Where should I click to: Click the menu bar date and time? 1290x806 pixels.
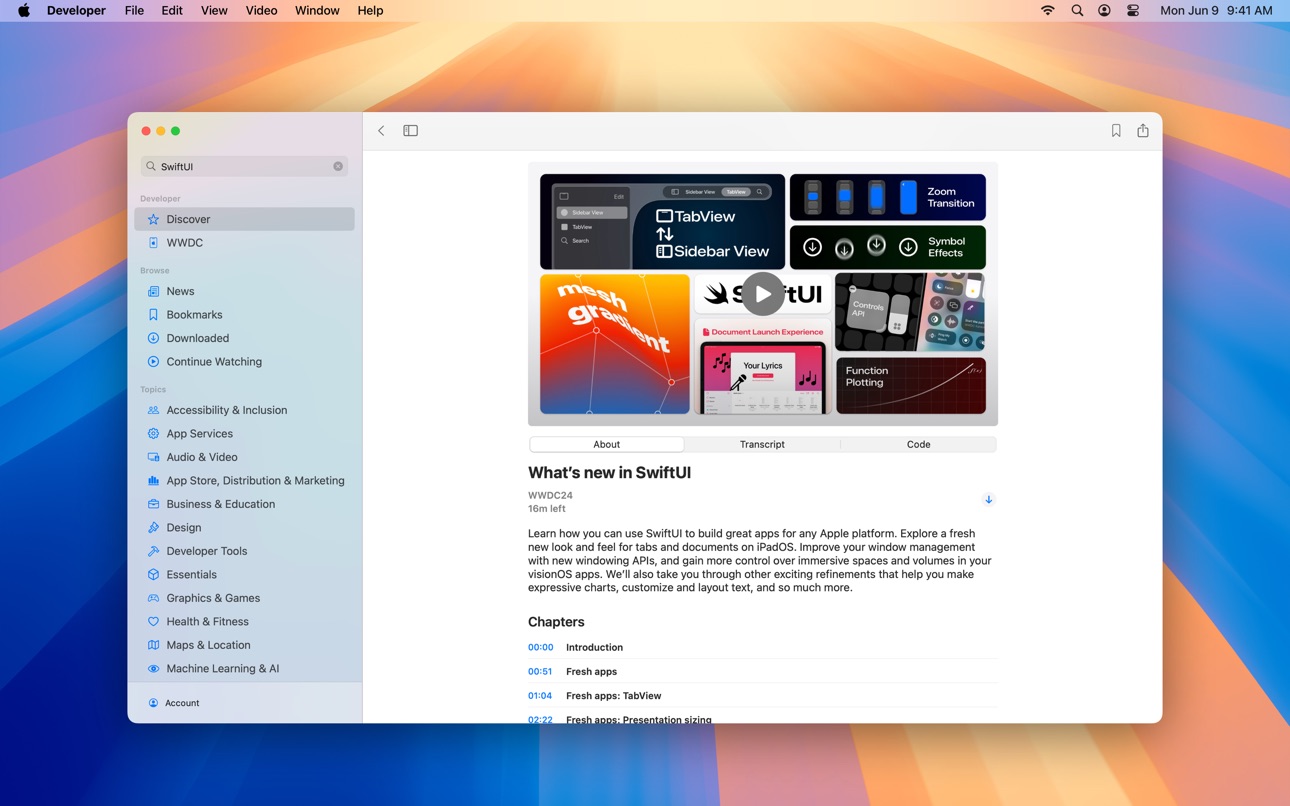[x=1216, y=10]
